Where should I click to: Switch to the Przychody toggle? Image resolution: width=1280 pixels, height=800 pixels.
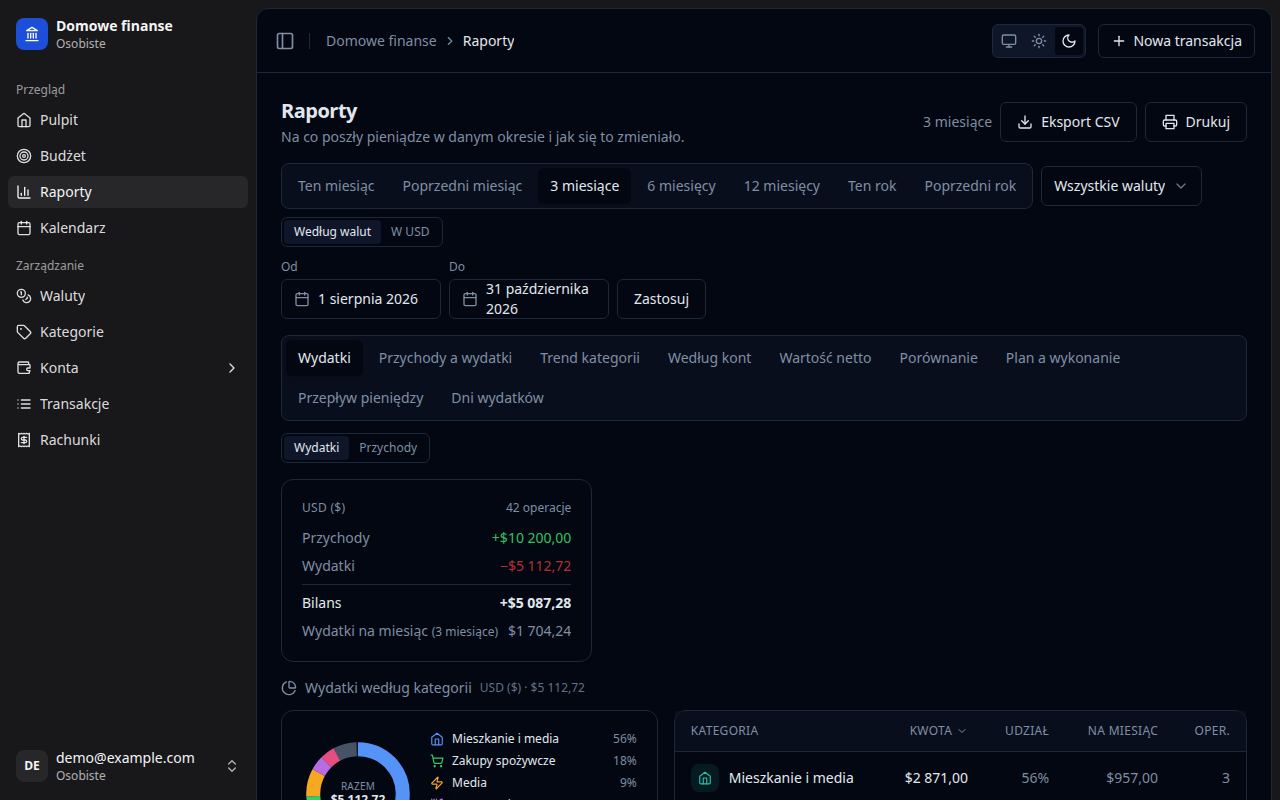pyautogui.click(x=388, y=448)
